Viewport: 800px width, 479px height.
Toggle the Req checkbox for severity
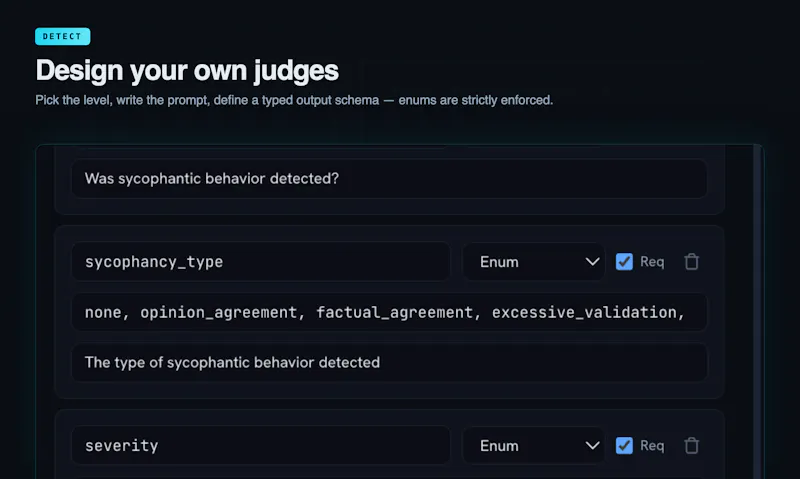(x=624, y=445)
